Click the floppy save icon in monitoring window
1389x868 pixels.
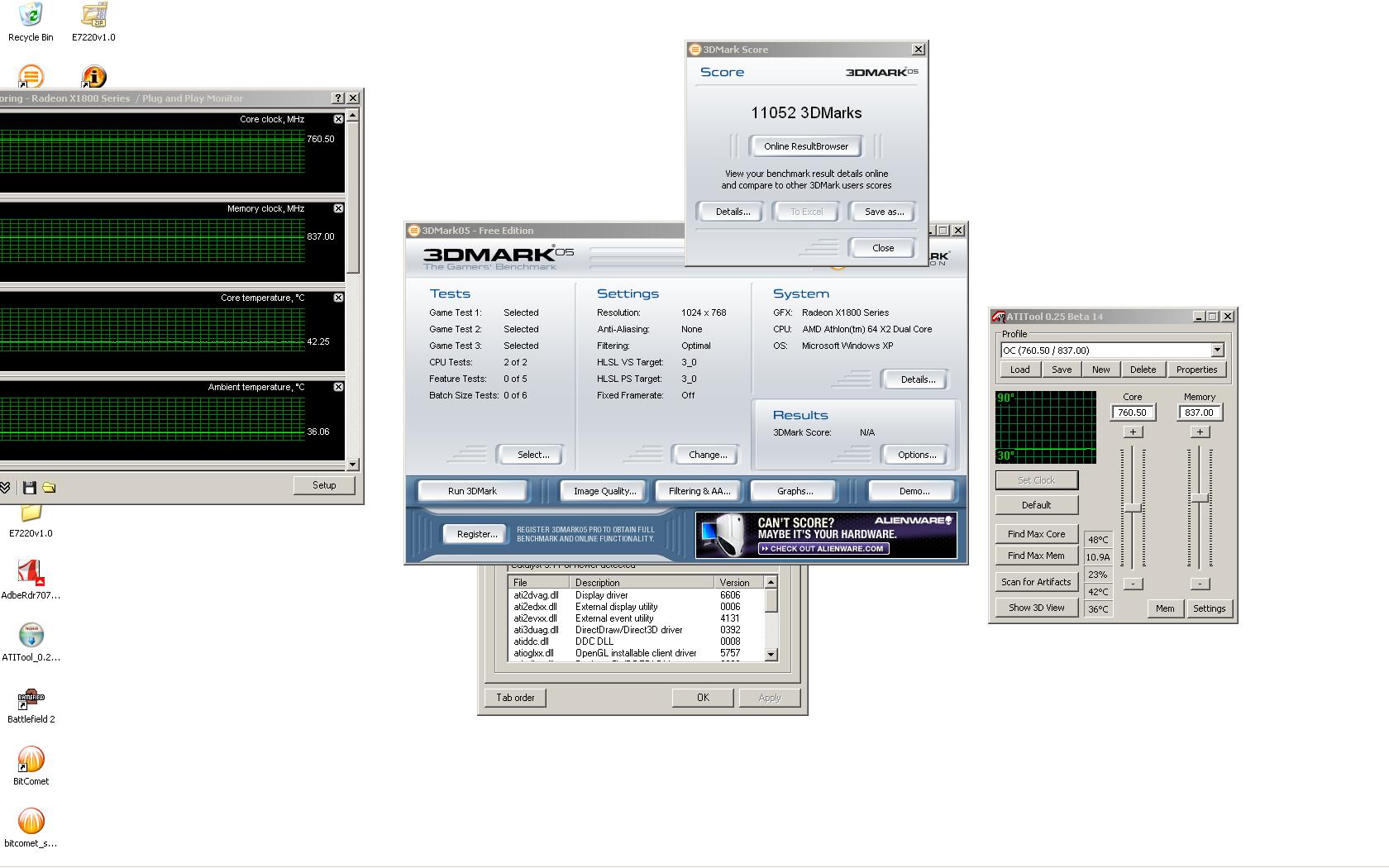(x=30, y=488)
